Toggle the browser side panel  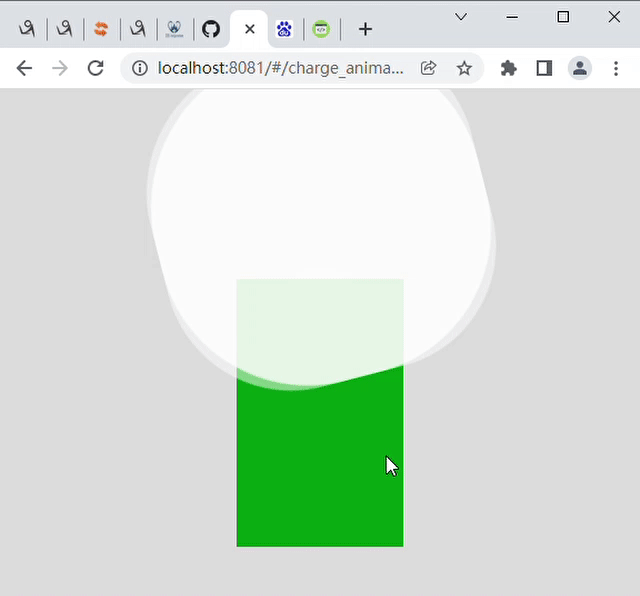[544, 68]
